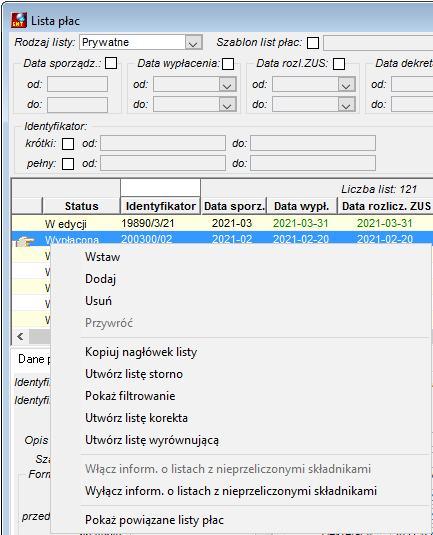Click payment date 2021-03-31 in Data wypł.
This screenshot has height=535, width=433.
click(301, 223)
